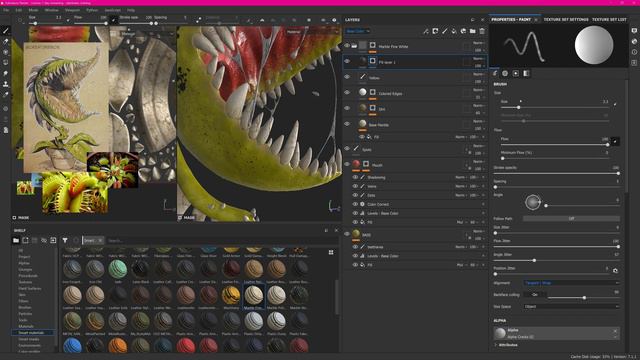Open blend mode dropdown for Yellow layer
Screen dimensions: 640x360
[x=479, y=74]
